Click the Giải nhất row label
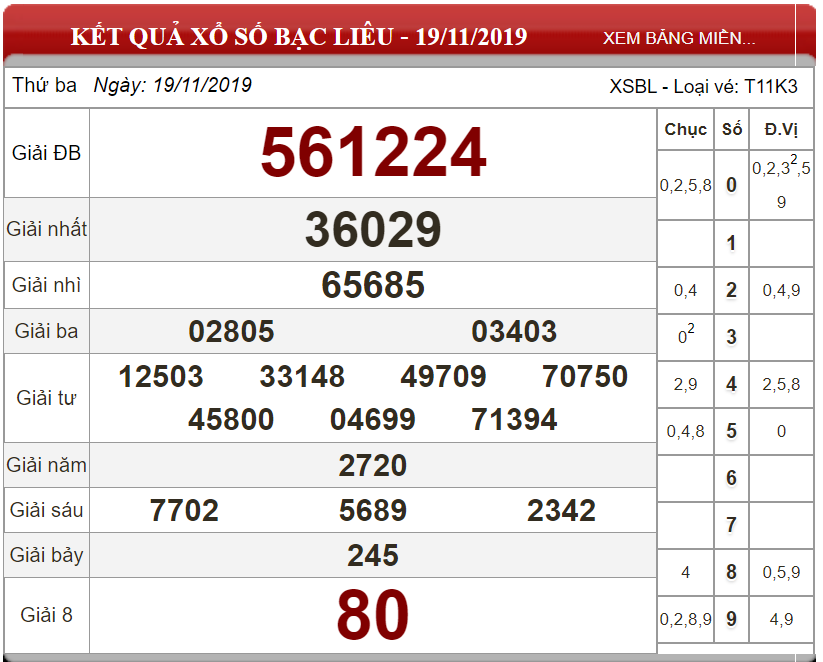 tap(47, 229)
